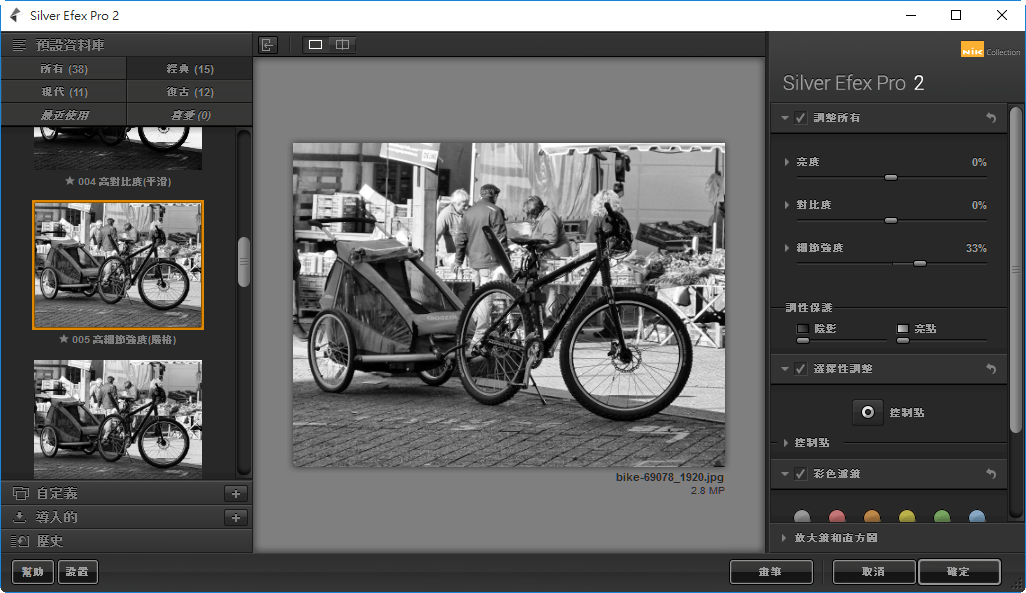
Task: Click the export settings icon in the top toolbar
Action: click(x=268, y=44)
